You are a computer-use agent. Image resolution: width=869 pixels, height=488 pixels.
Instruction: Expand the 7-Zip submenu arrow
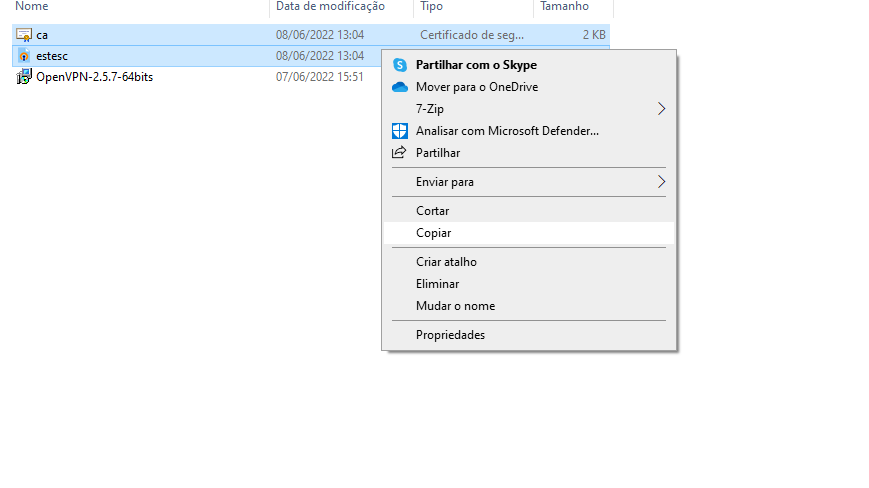click(x=661, y=109)
